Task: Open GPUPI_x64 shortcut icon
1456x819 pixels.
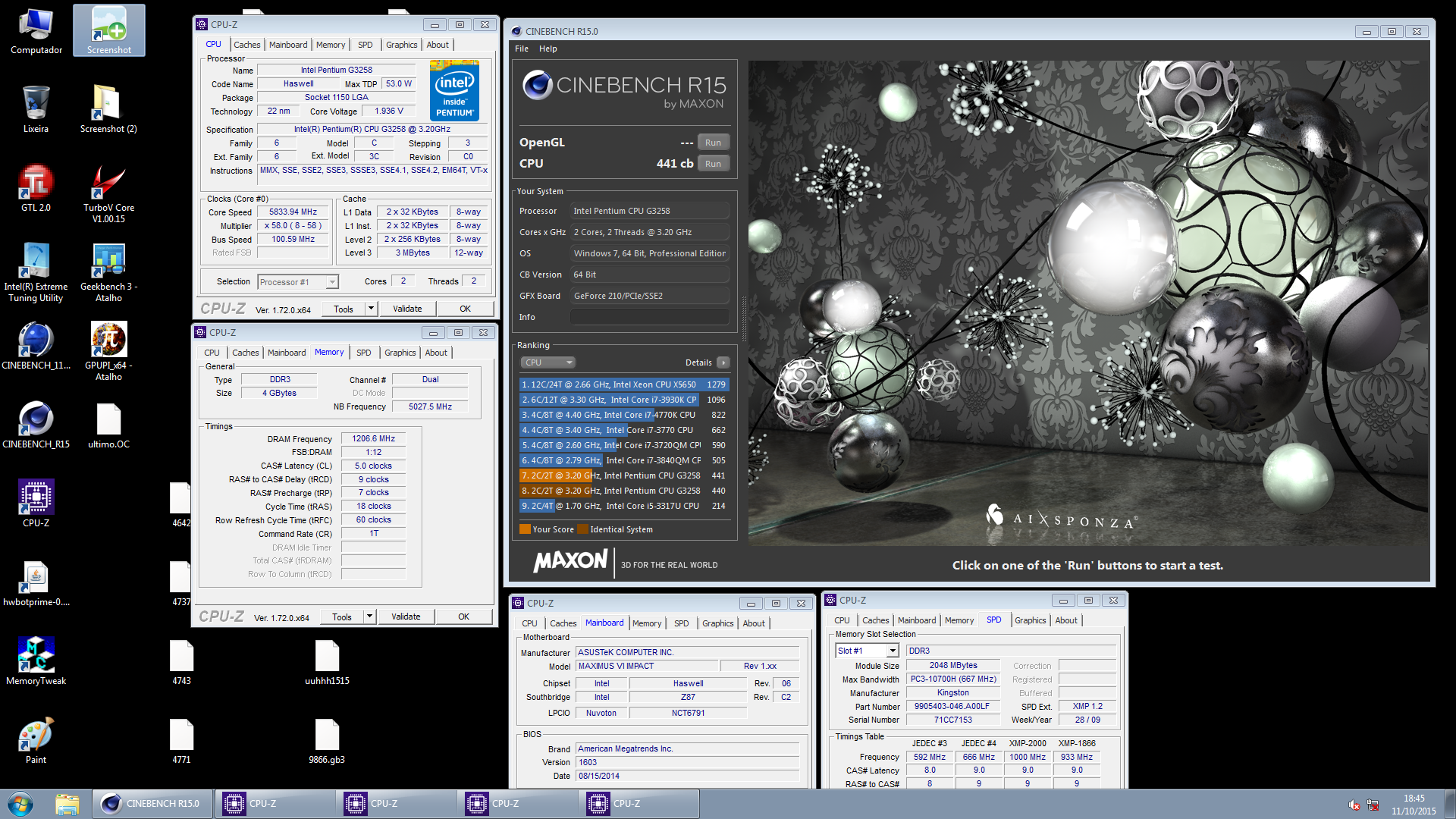Action: [x=108, y=350]
